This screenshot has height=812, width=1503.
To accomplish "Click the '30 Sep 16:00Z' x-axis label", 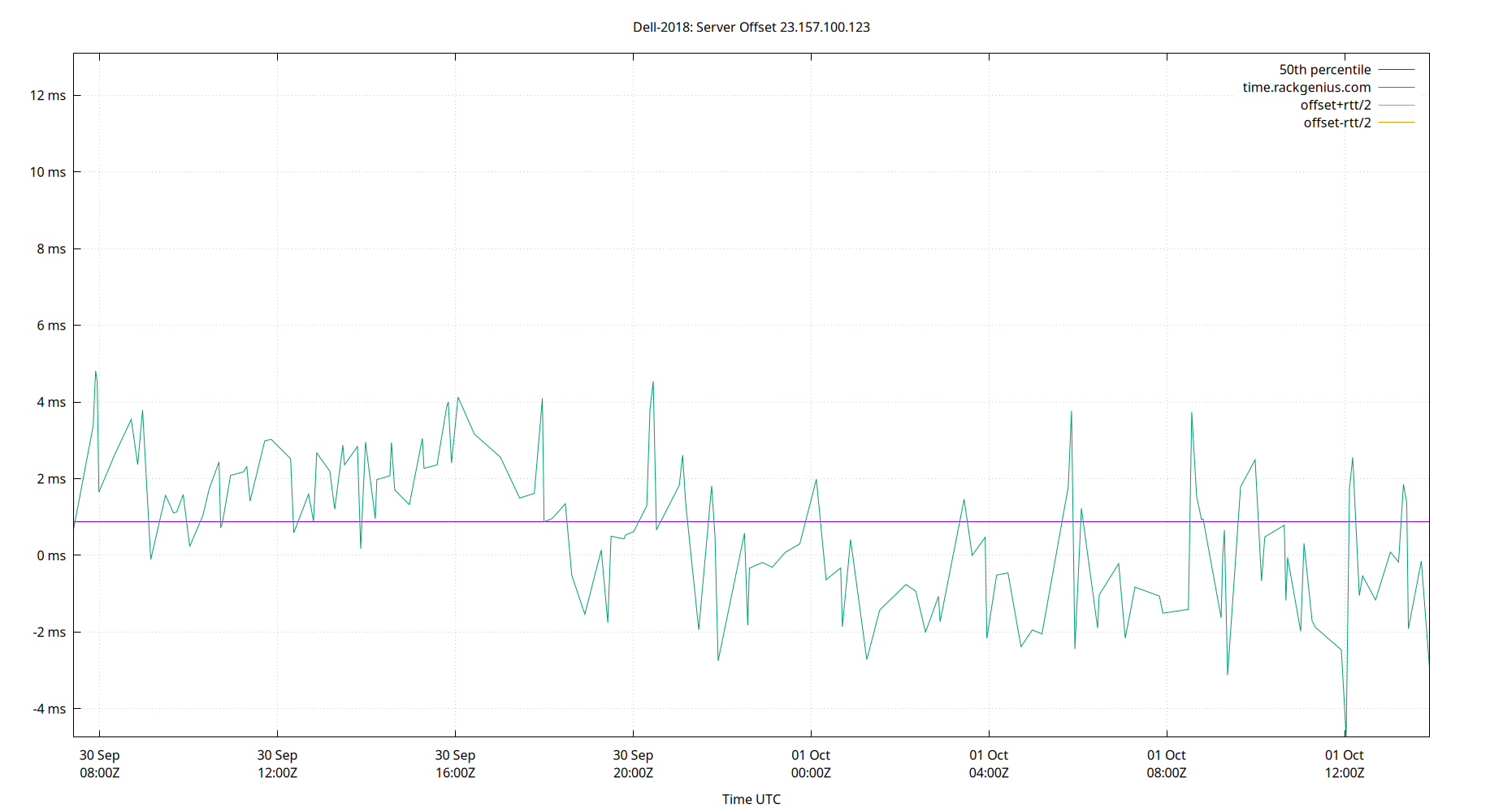I will 455,764.
